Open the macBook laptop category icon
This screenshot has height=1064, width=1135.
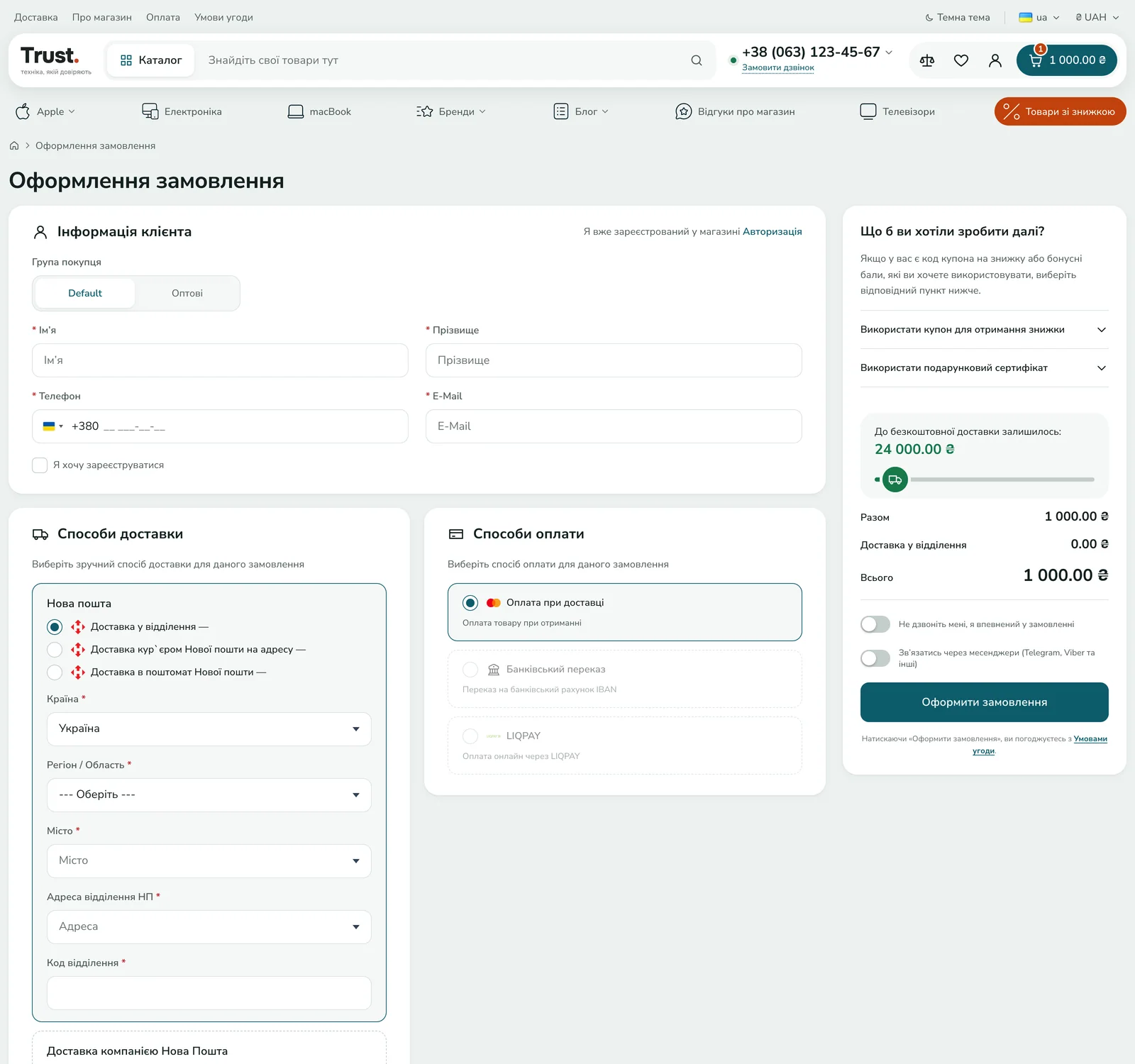click(295, 111)
